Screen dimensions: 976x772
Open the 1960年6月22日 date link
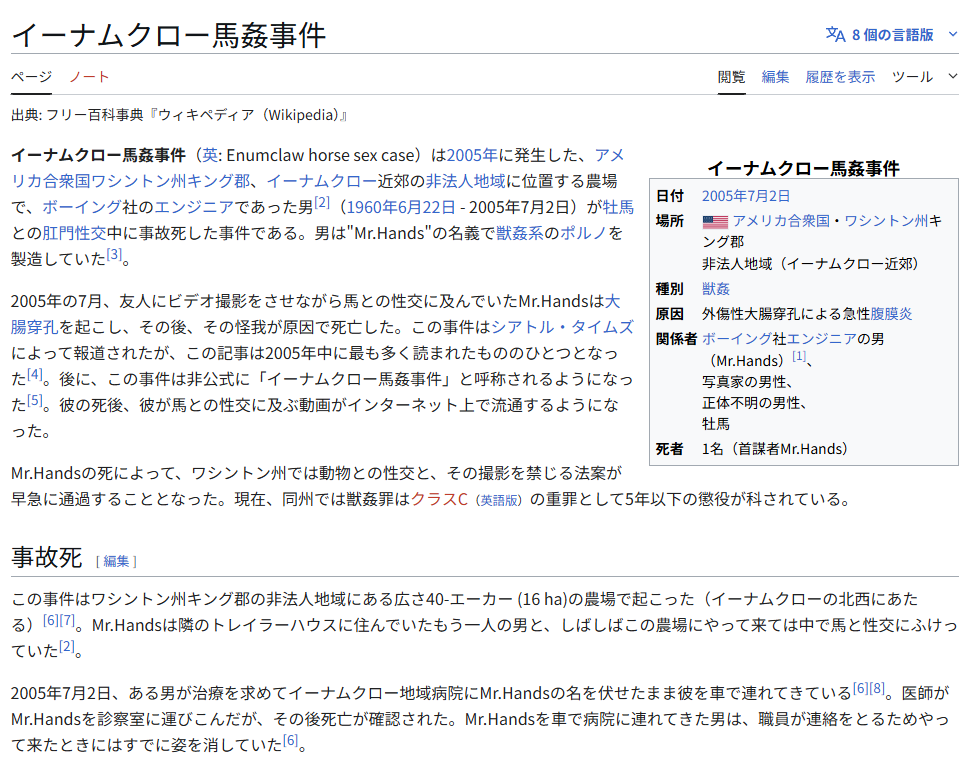pos(399,207)
